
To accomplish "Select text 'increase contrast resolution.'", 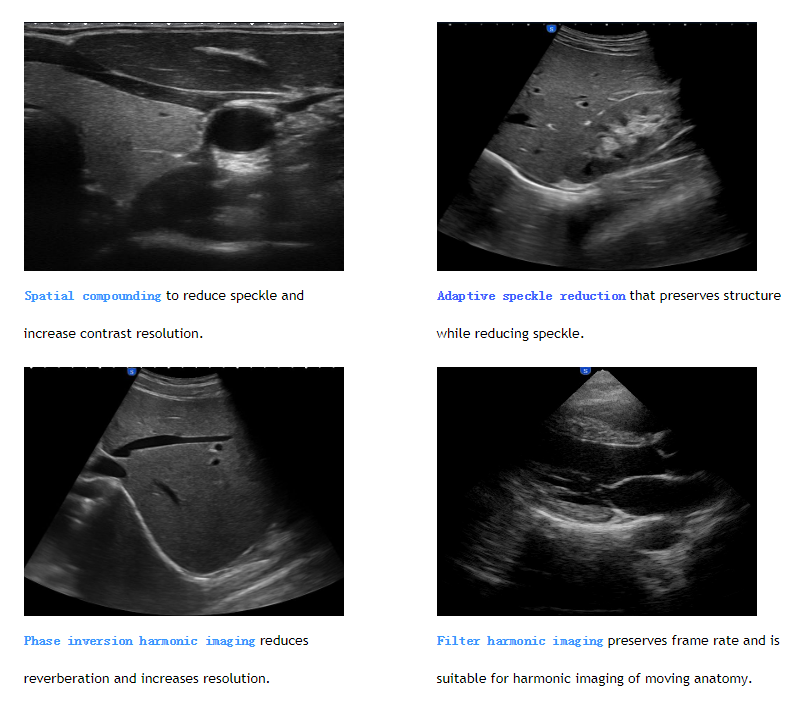I will point(113,334).
